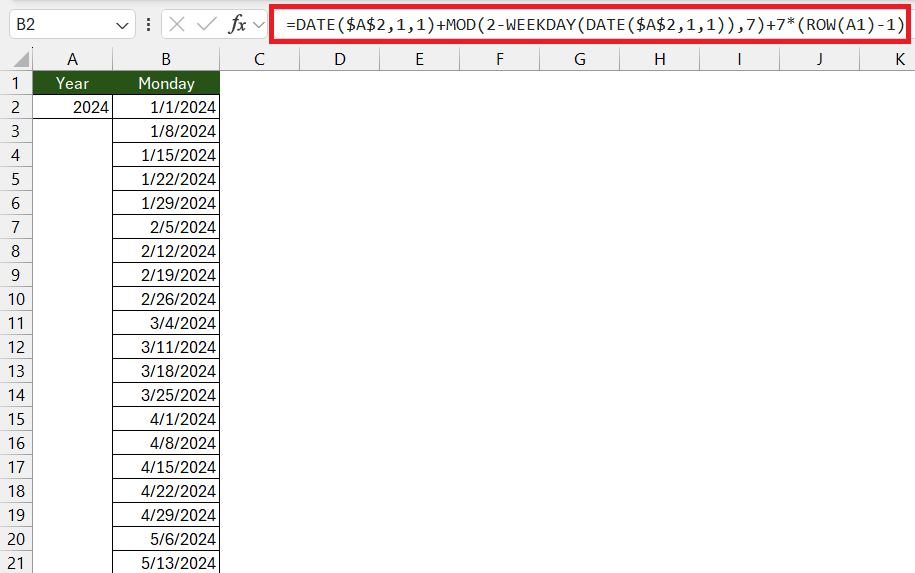Click cell with date 1/22/2024
The width and height of the screenshot is (915, 573).
coord(166,179)
